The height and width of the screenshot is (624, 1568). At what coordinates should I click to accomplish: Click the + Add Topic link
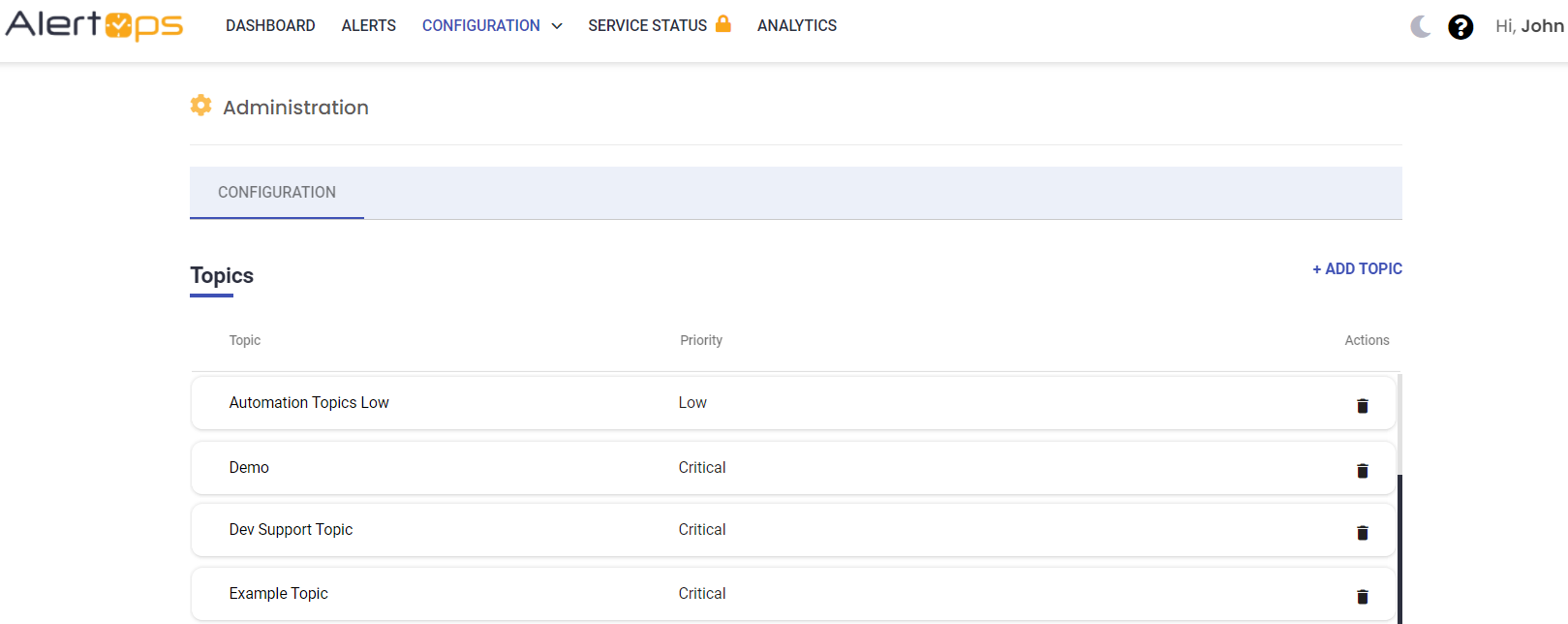(1357, 269)
